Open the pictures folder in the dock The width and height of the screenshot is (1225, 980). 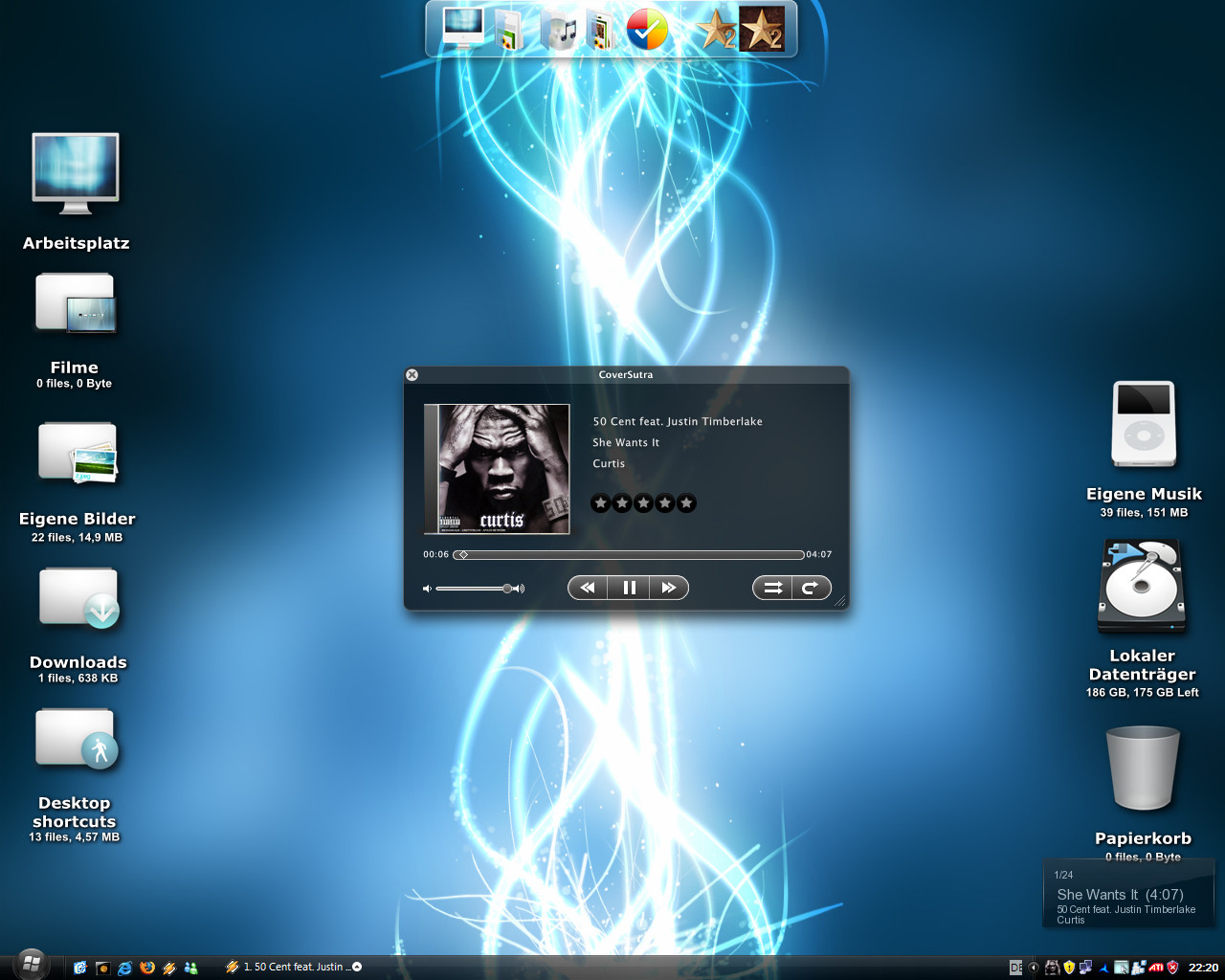point(601,30)
